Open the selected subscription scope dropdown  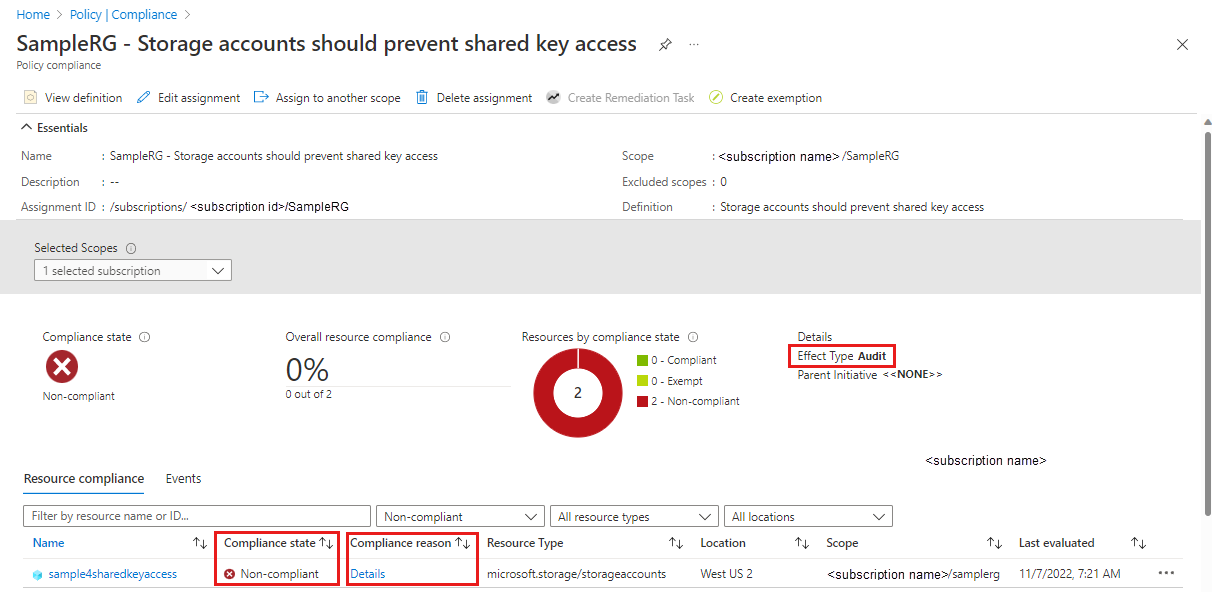[132, 271]
